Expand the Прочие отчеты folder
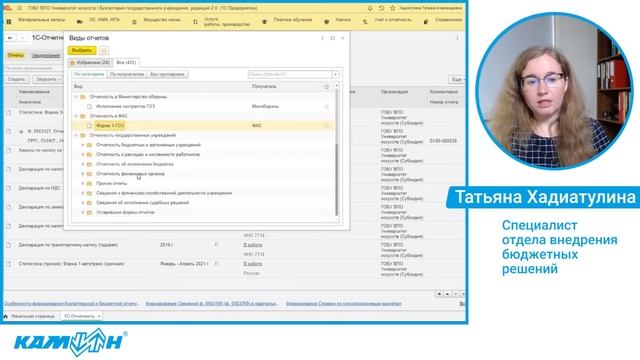This screenshot has width=640, height=360. coord(82,183)
